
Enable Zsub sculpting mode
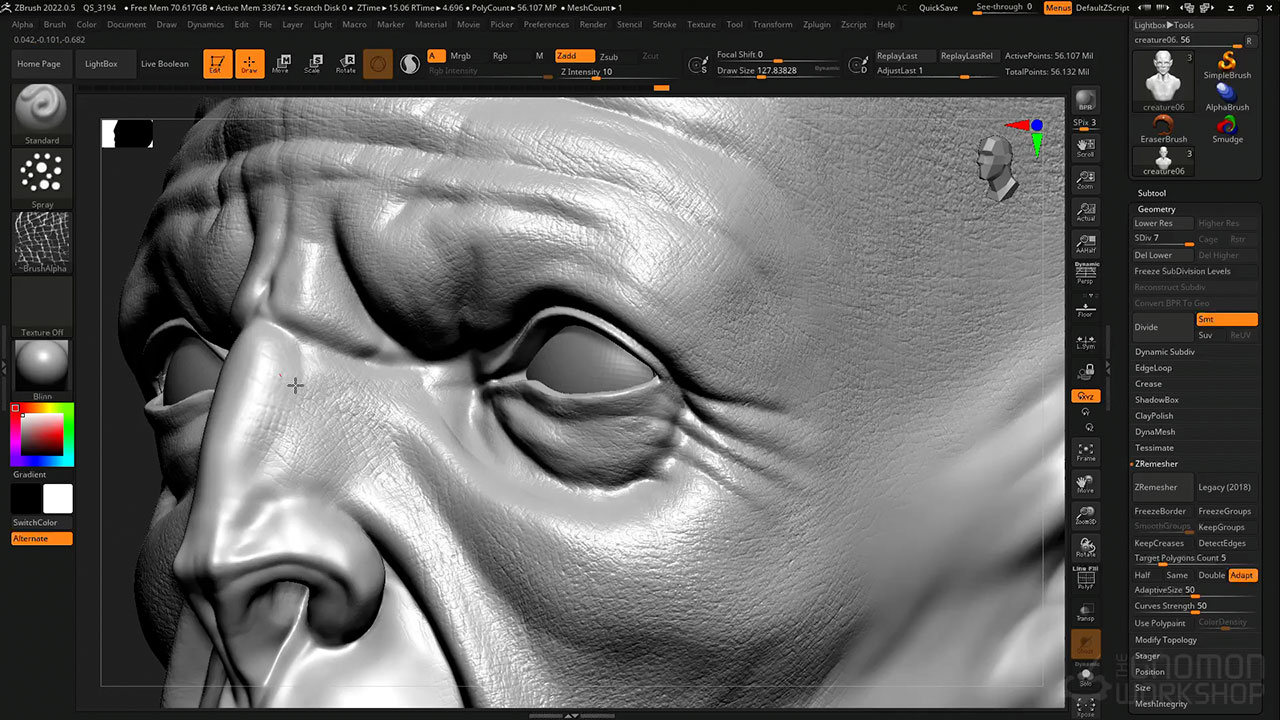click(608, 56)
